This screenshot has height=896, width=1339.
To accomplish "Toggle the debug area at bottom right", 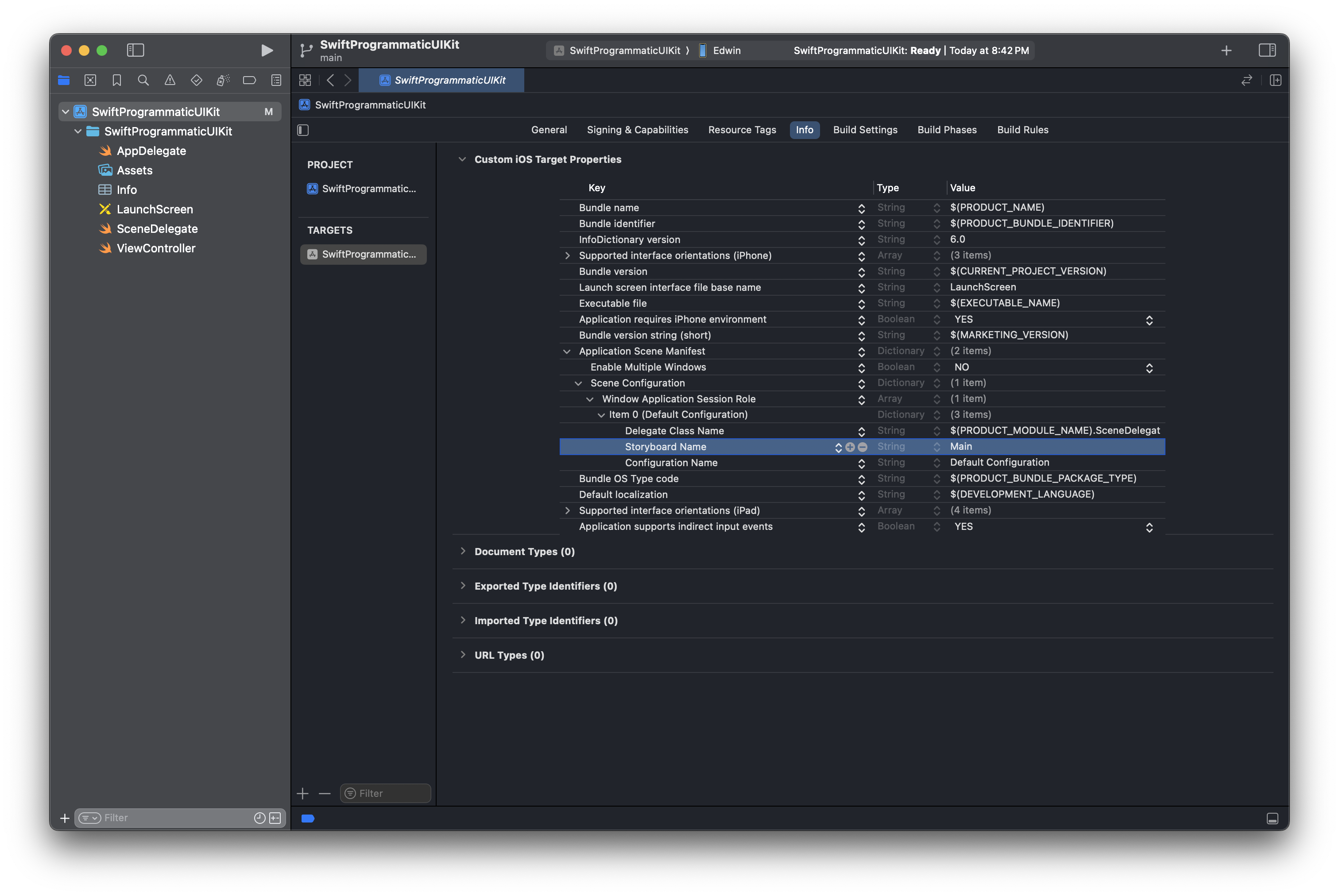I will (1272, 819).
